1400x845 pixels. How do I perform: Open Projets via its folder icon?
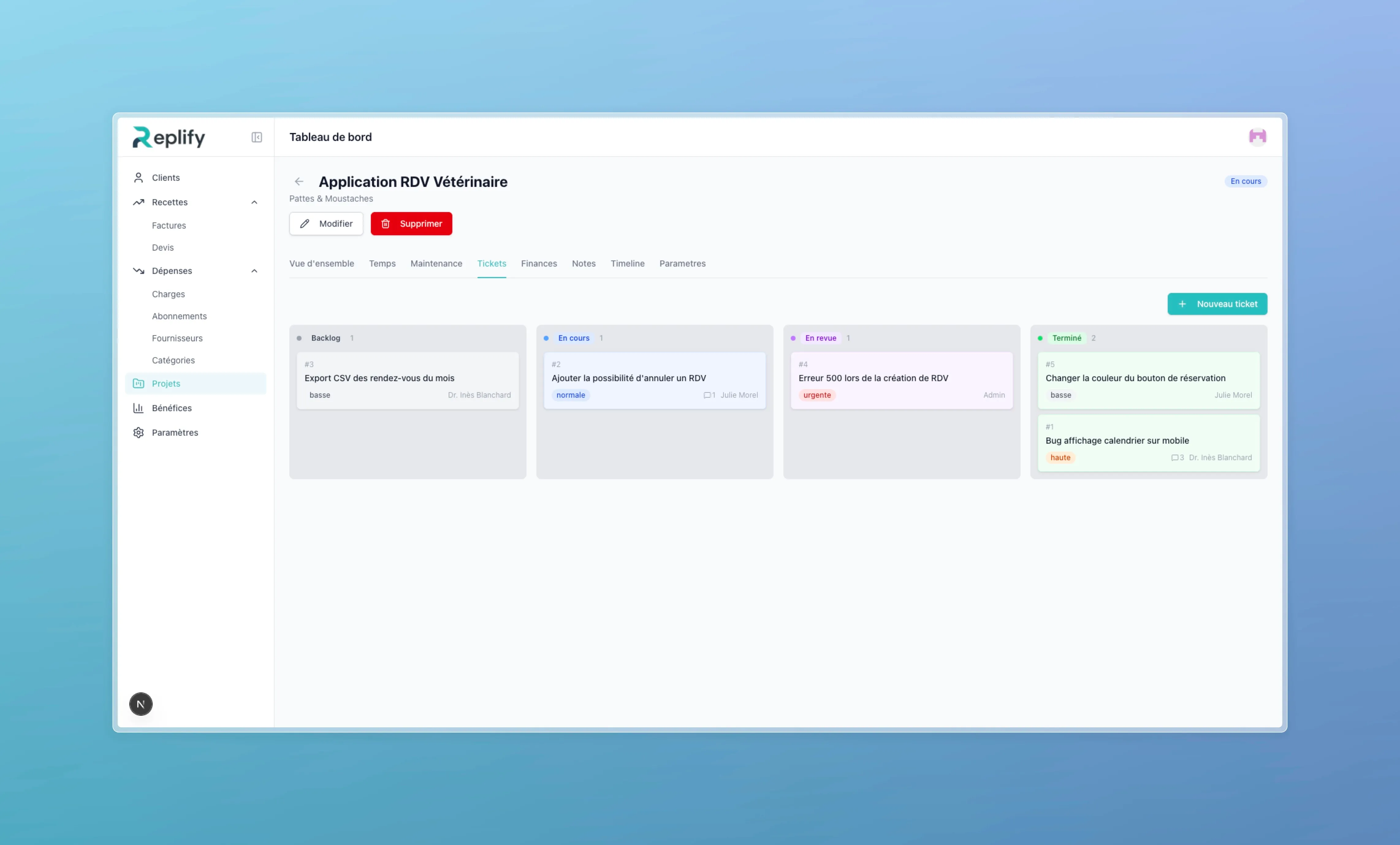coord(138,383)
